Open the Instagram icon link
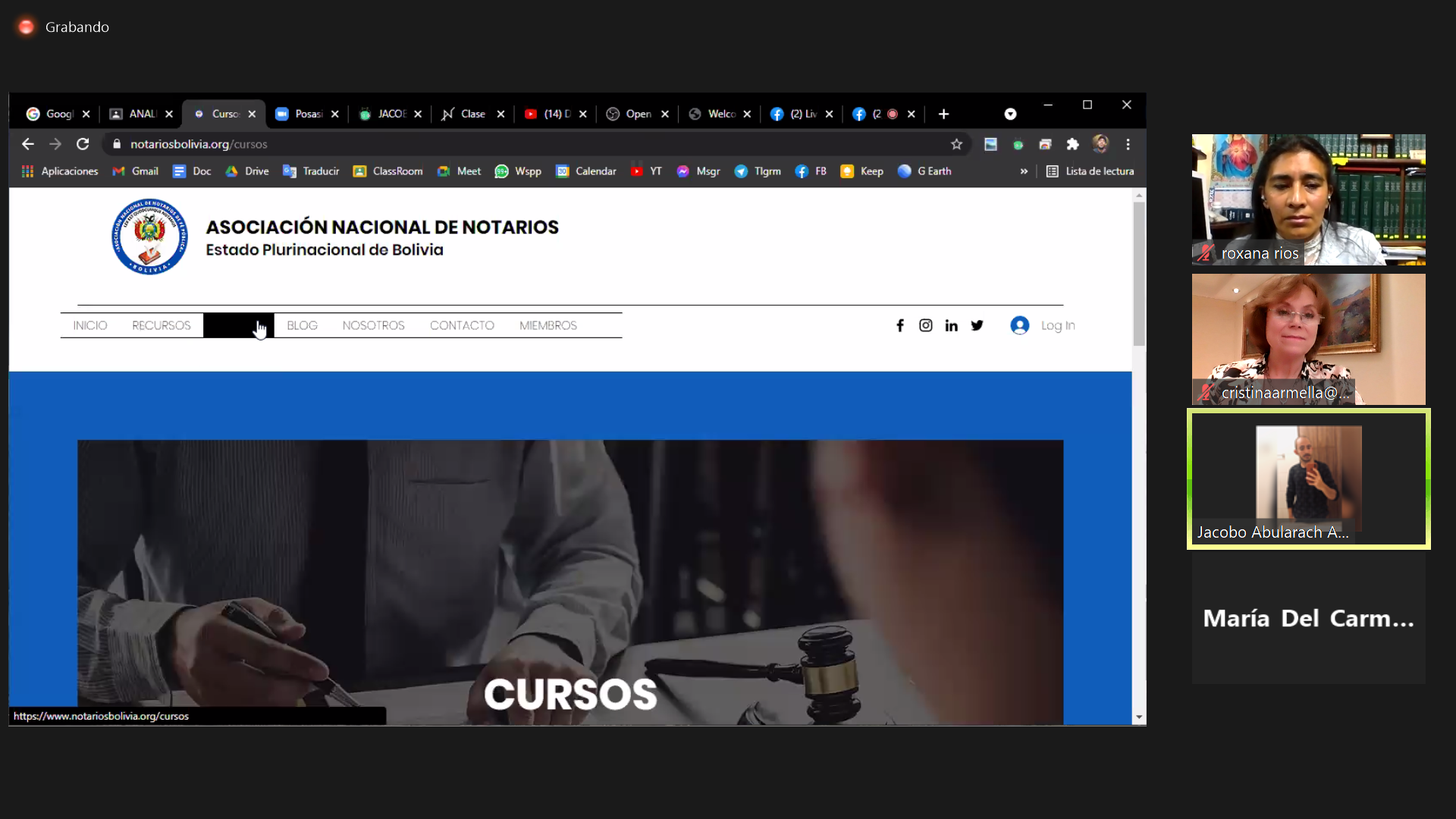 [x=926, y=325]
